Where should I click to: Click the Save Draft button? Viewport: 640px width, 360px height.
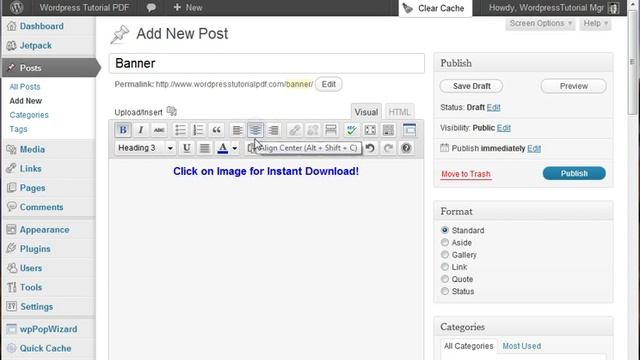tap(471, 86)
